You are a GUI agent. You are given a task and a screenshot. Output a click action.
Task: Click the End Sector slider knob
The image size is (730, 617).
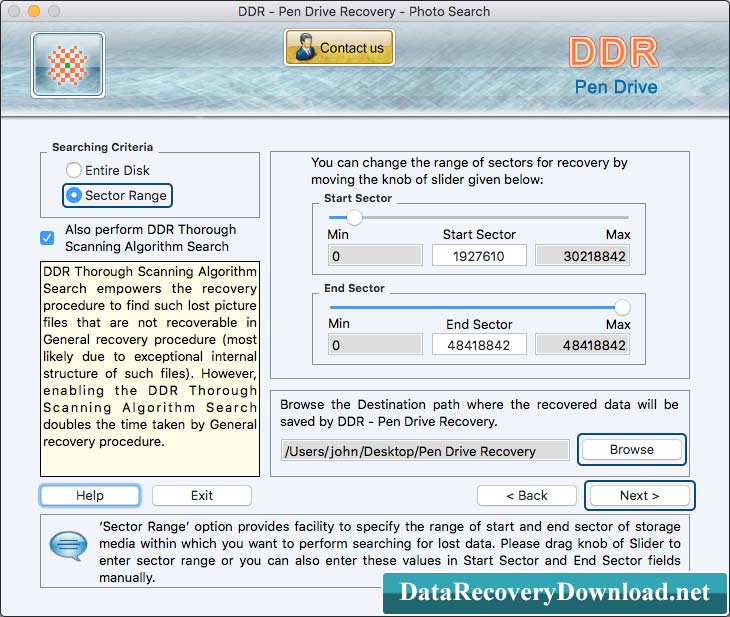pos(622,307)
